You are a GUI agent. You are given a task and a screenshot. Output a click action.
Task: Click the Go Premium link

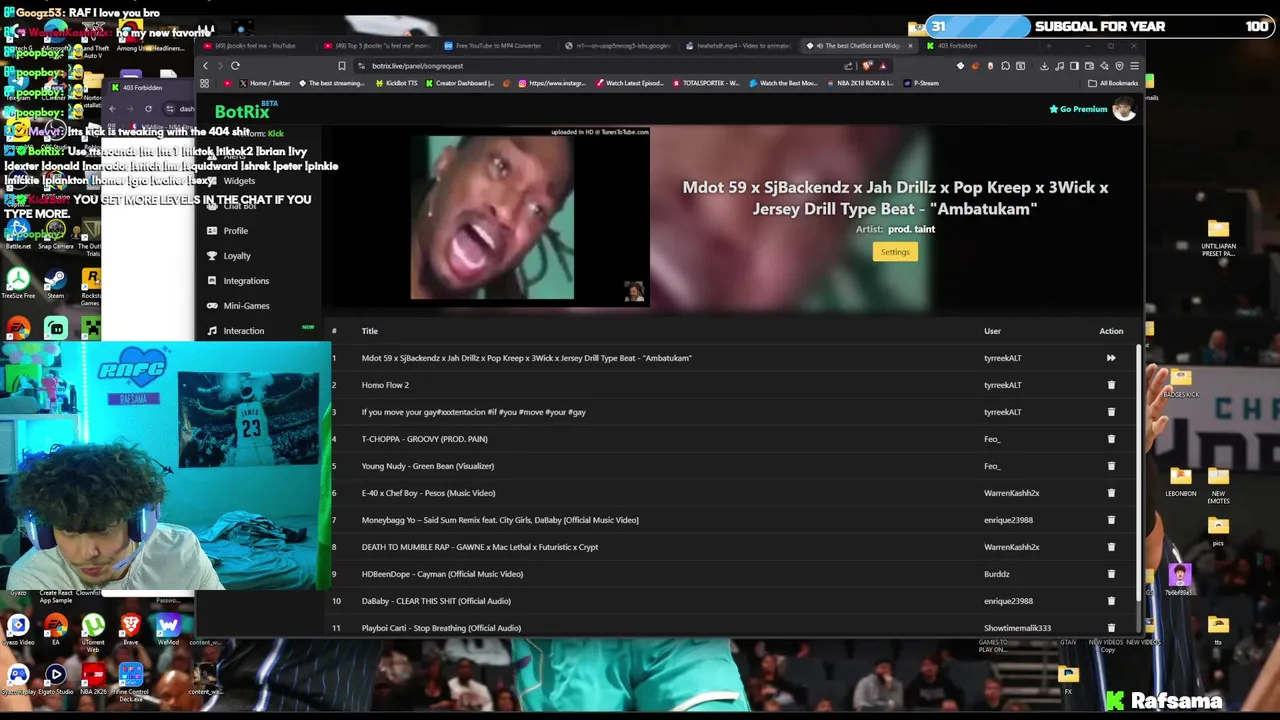[x=1078, y=109]
